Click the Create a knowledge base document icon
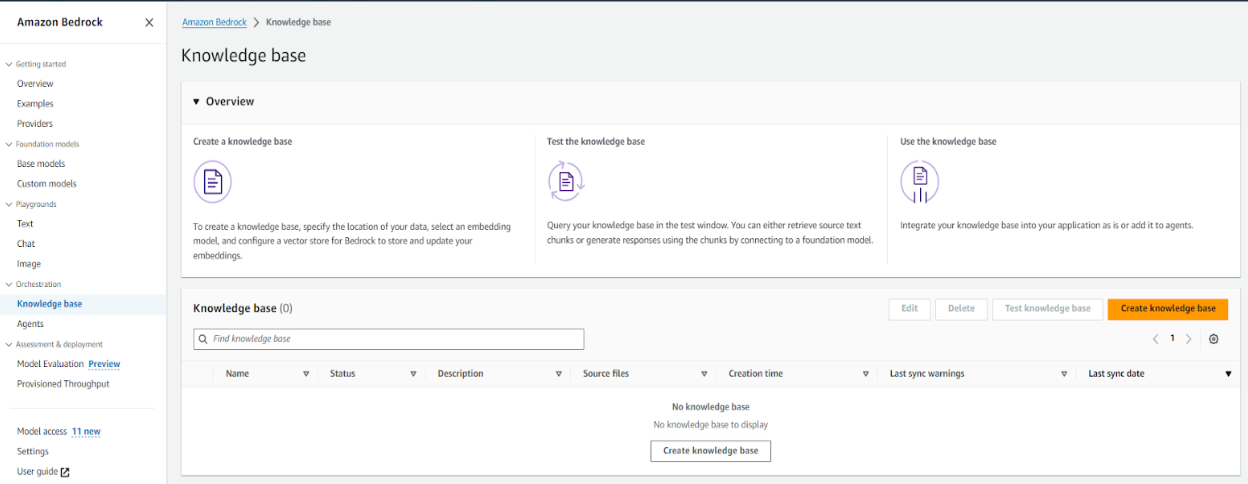The width and height of the screenshot is (1248, 484). coord(212,182)
